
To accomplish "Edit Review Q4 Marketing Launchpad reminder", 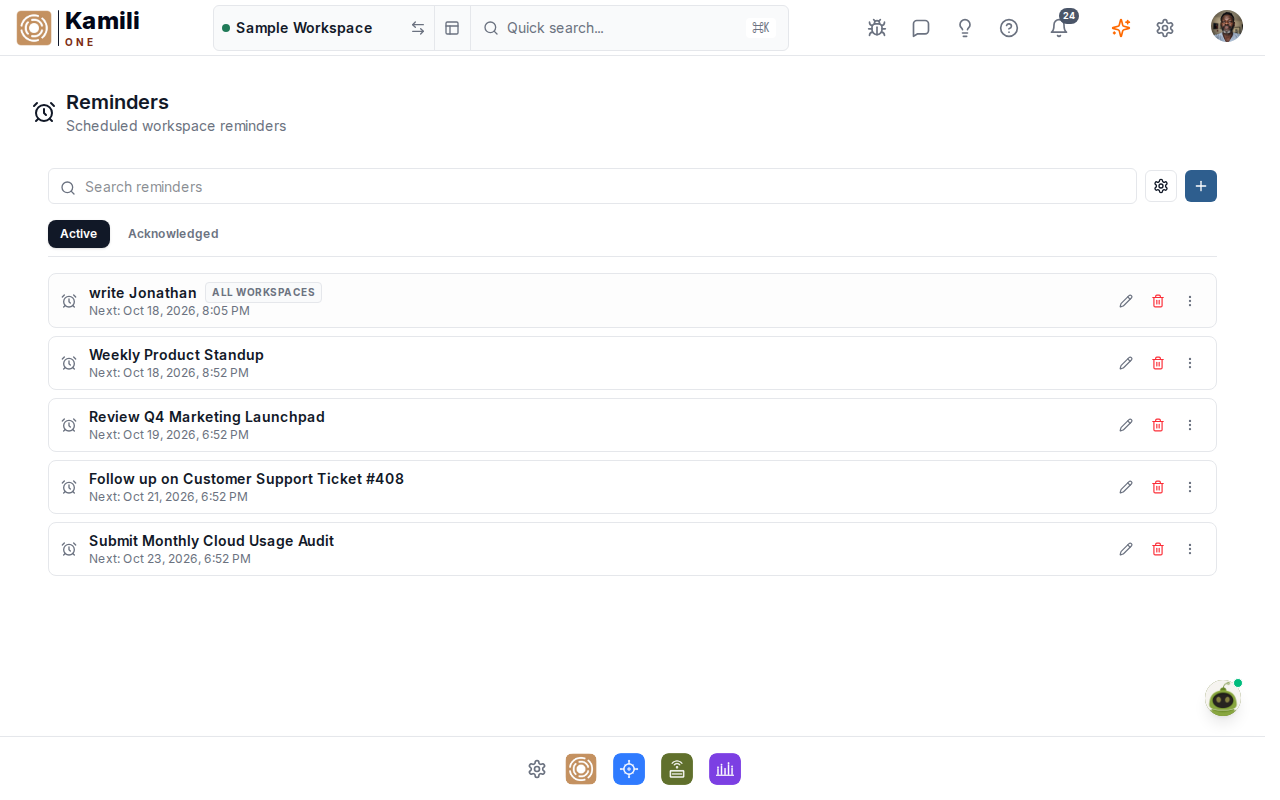I will click(x=1126, y=425).
